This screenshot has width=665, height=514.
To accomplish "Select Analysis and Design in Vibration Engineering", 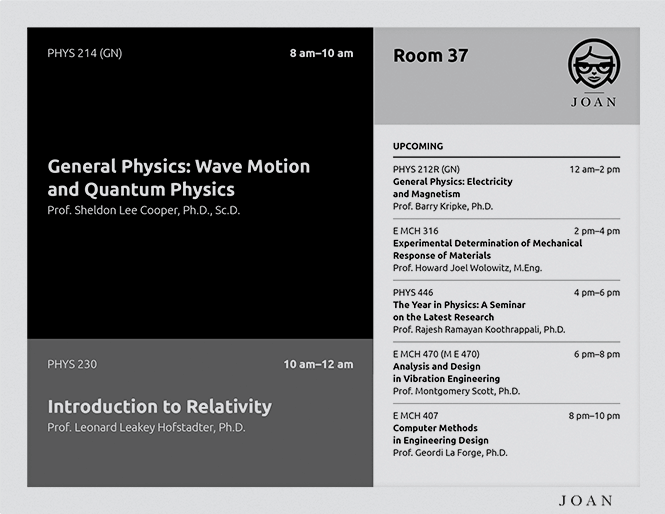I will [x=446, y=372].
